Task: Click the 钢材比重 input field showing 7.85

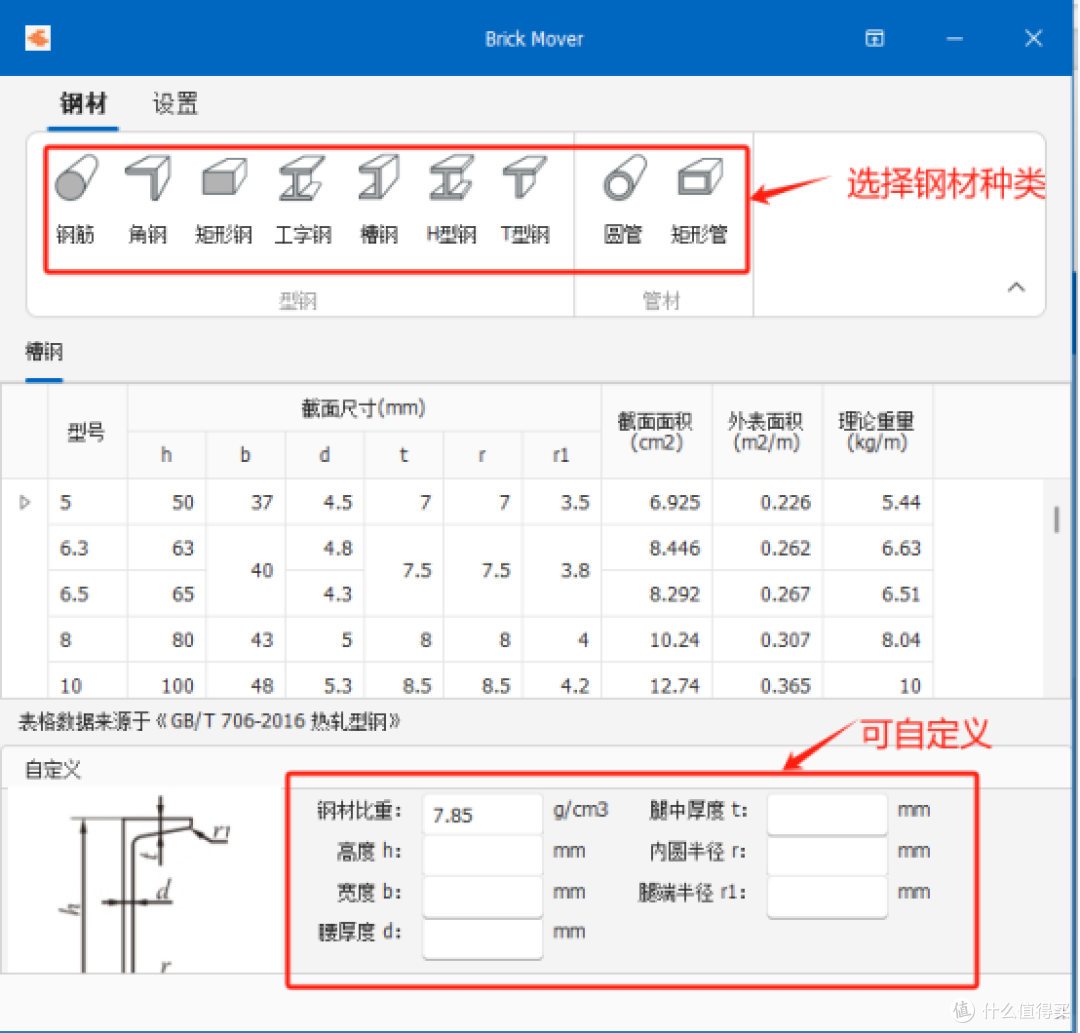Action: click(x=482, y=814)
